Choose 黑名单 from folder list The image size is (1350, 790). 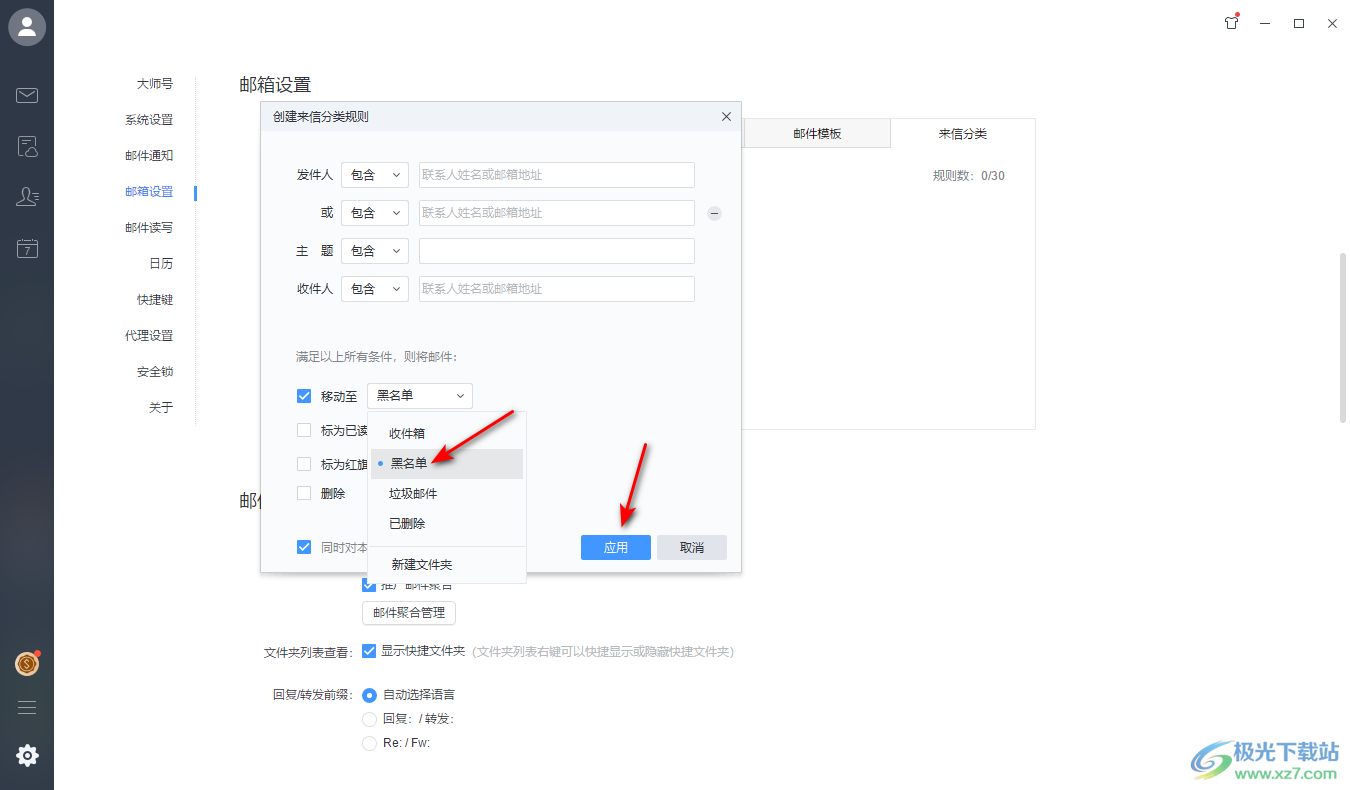click(446, 464)
